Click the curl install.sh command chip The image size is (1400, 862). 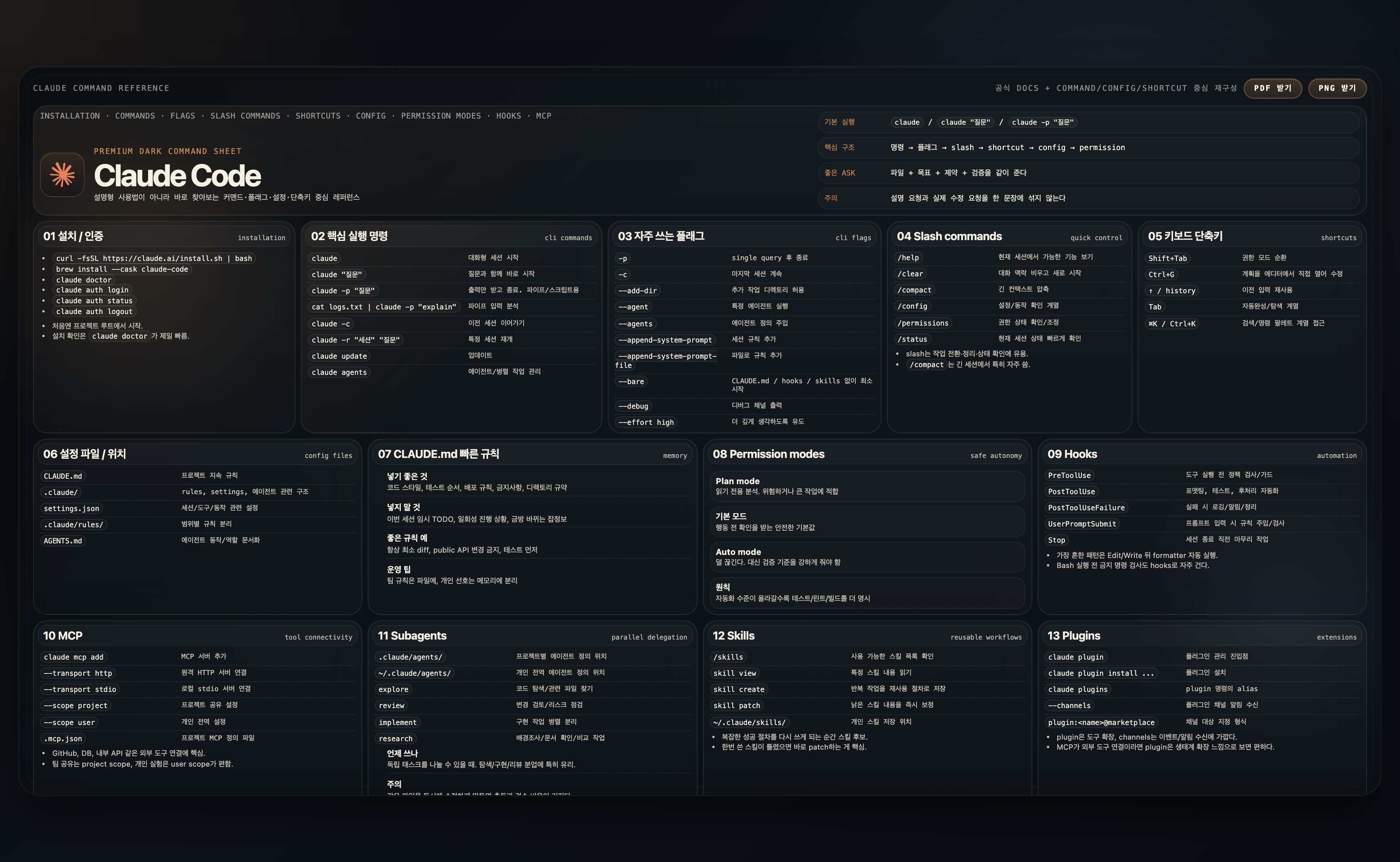click(x=154, y=258)
